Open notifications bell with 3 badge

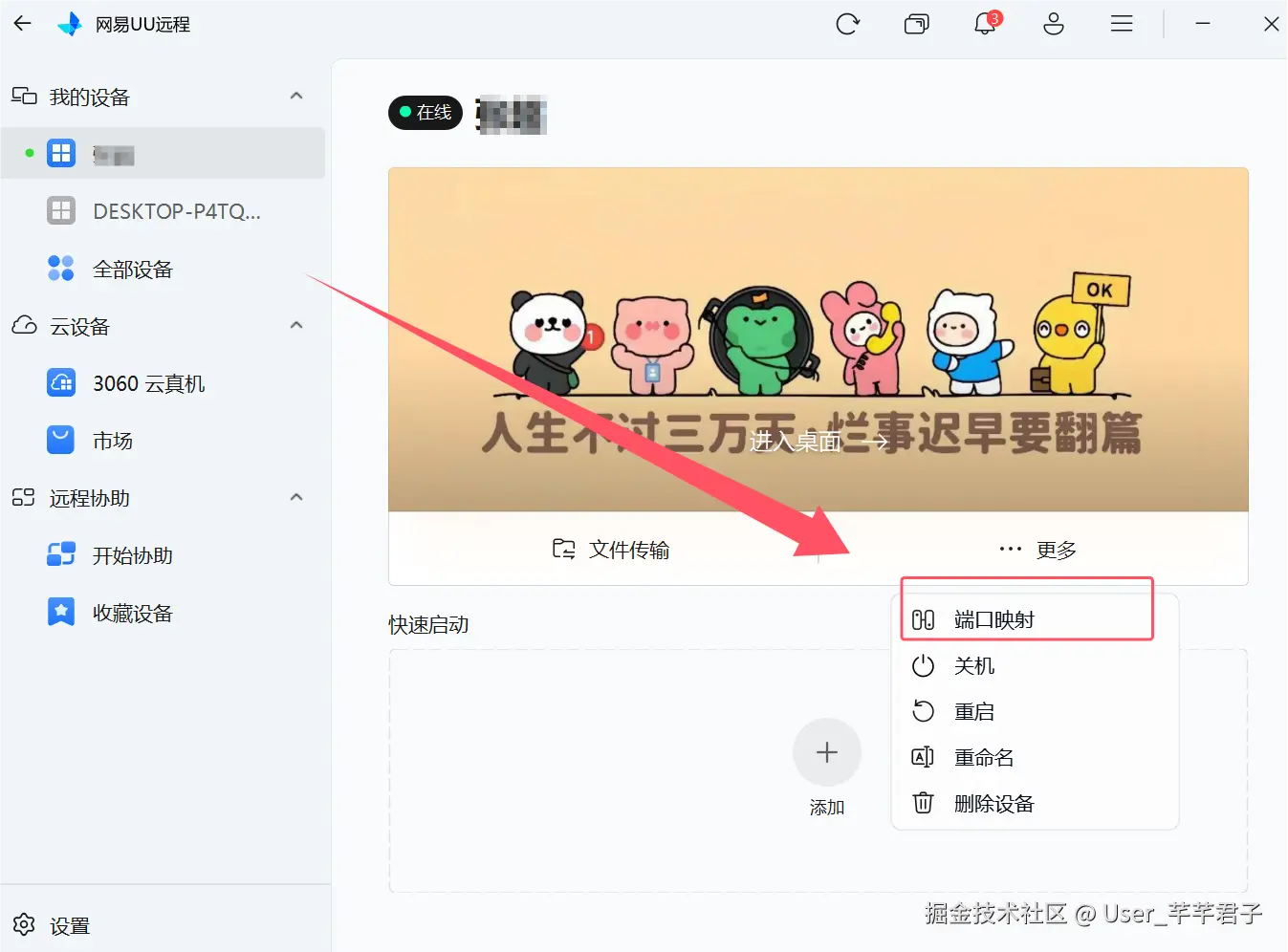[985, 23]
